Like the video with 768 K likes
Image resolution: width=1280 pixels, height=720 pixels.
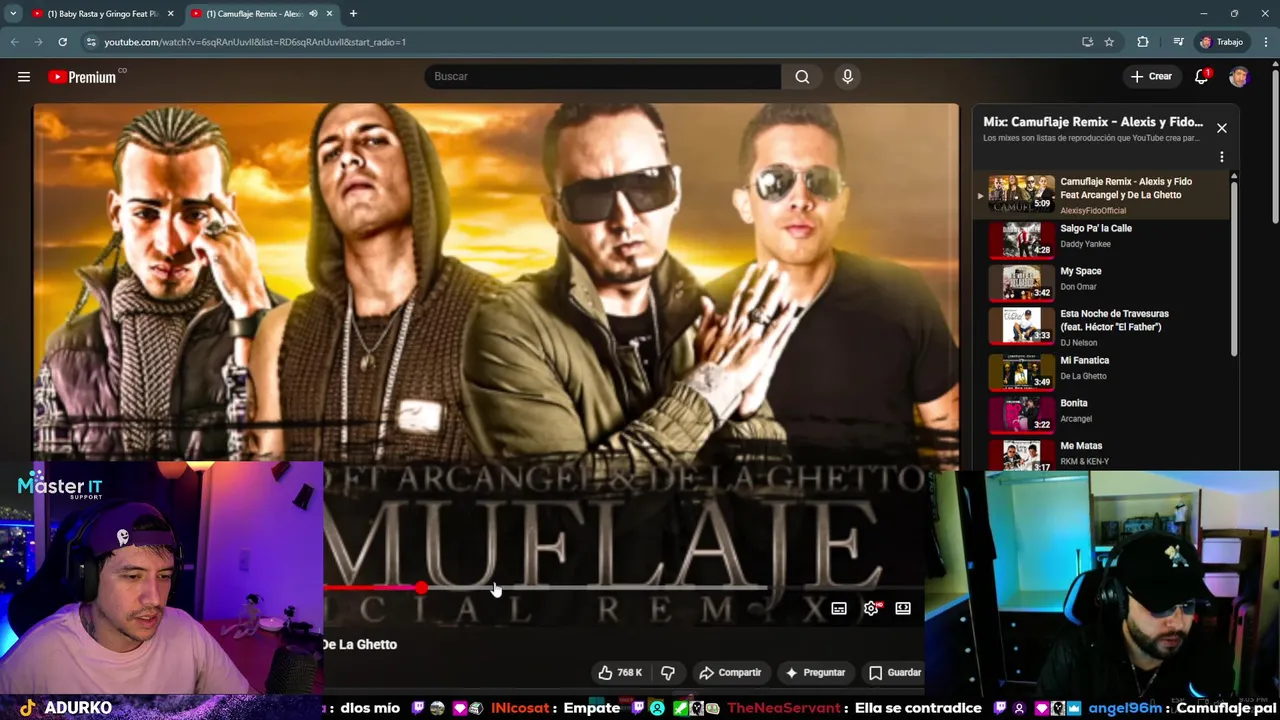[x=620, y=672]
